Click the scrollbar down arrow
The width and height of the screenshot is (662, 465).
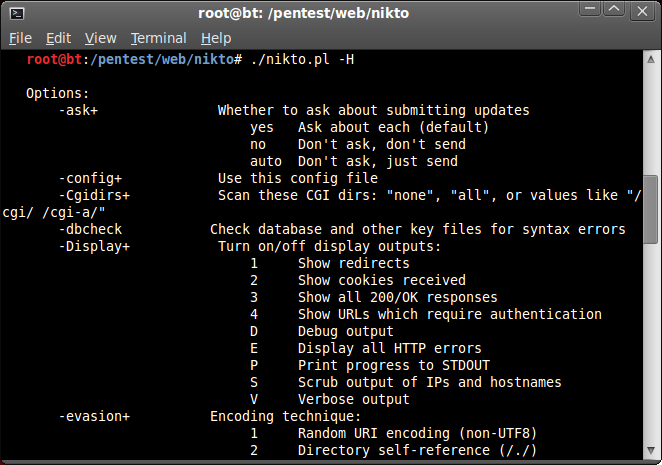click(x=650, y=452)
